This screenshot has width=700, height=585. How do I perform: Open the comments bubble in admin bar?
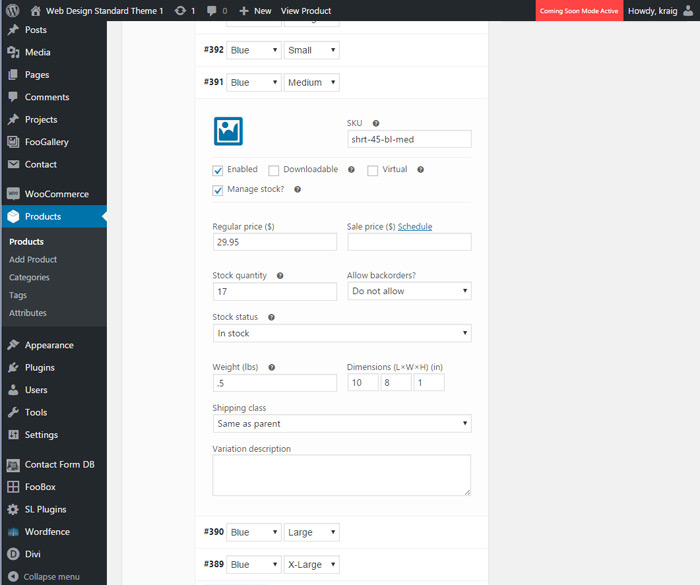tap(212, 11)
